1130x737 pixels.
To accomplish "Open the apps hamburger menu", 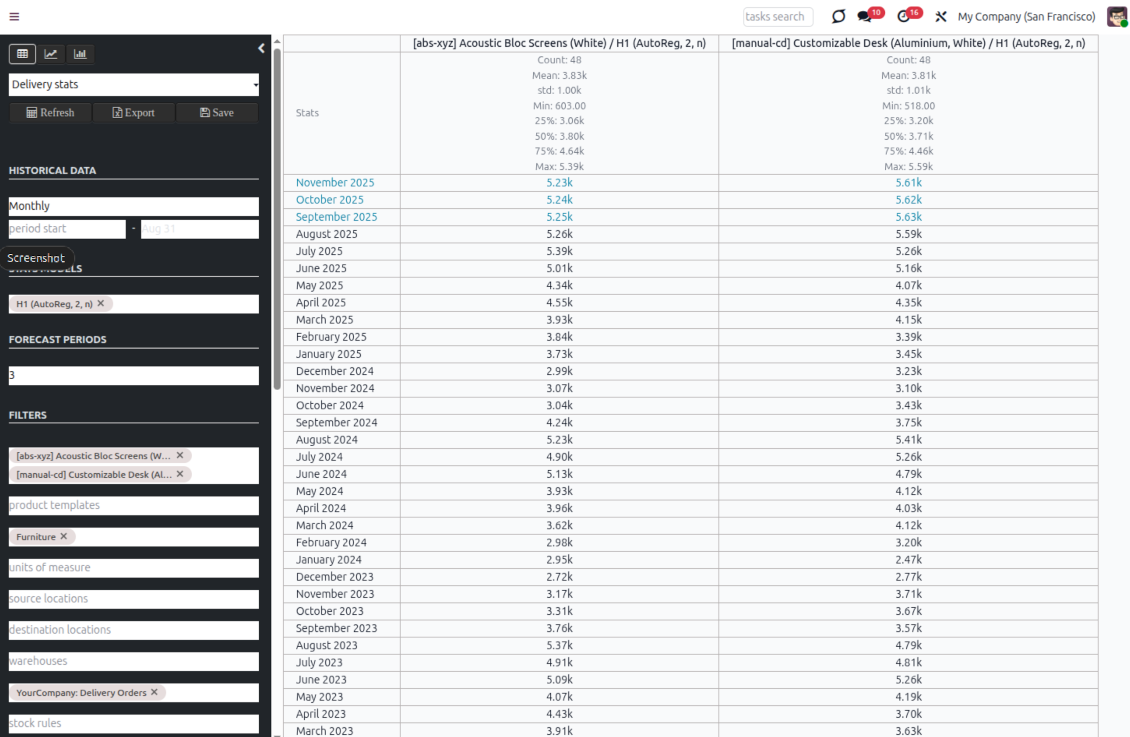I will click(x=14, y=16).
